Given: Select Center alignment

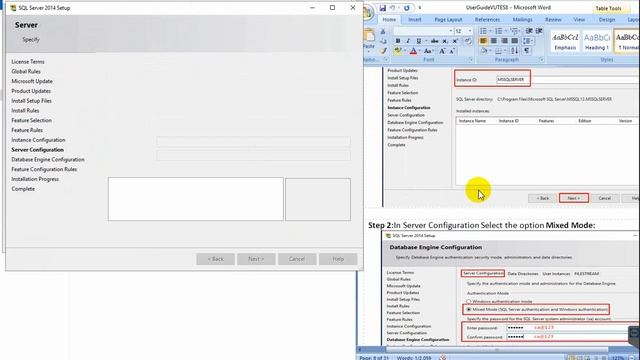Looking at the screenshot, I should tap(494, 41).
